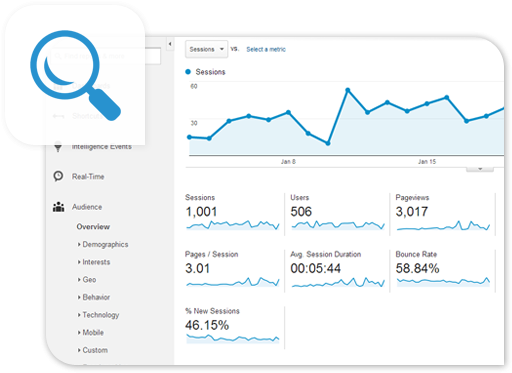Click the peak data point on the chart
Image resolution: width=512 pixels, height=373 pixels.
click(348, 90)
